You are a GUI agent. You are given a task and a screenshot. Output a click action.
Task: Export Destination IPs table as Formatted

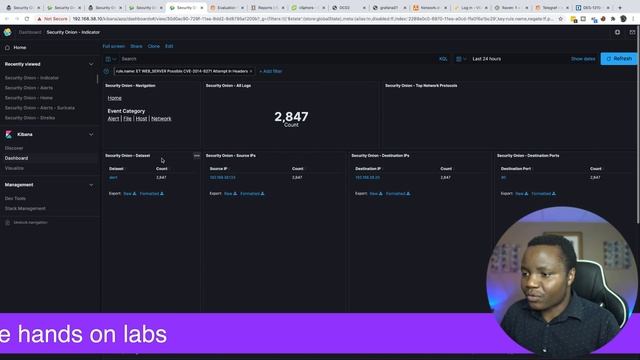398,194
